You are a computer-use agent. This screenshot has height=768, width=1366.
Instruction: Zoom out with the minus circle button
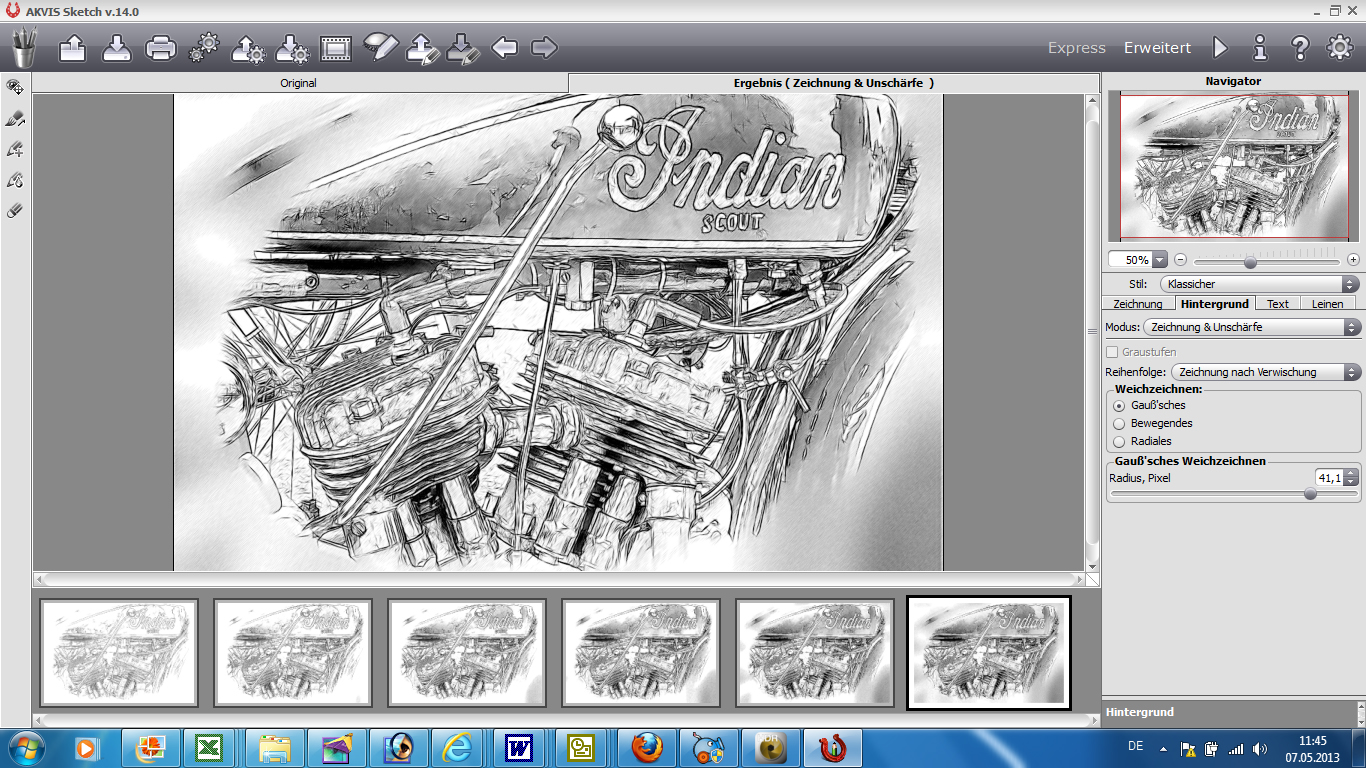tap(1180, 260)
